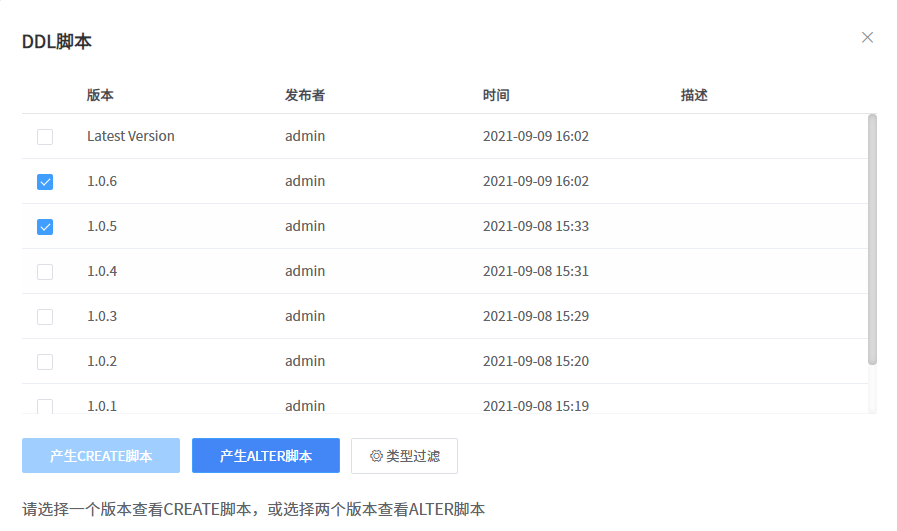Click the version list scrollbar
This screenshot has width=897, height=531.
[x=872, y=239]
